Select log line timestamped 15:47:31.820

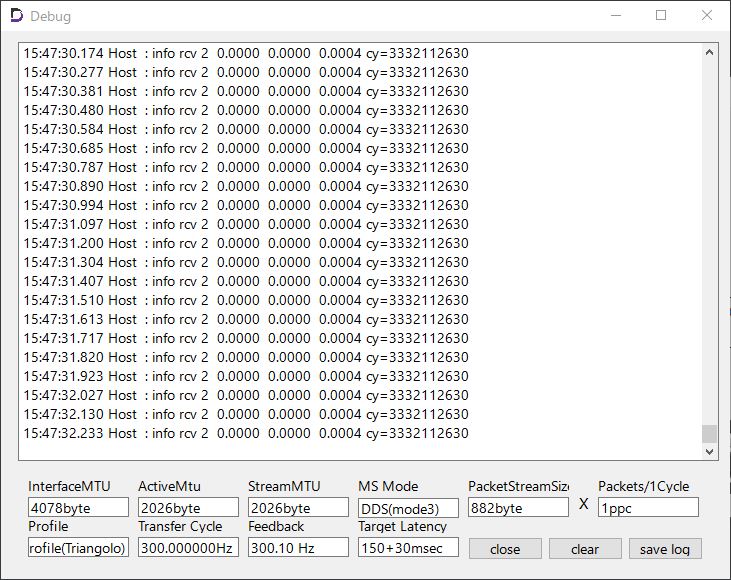click(x=246, y=357)
